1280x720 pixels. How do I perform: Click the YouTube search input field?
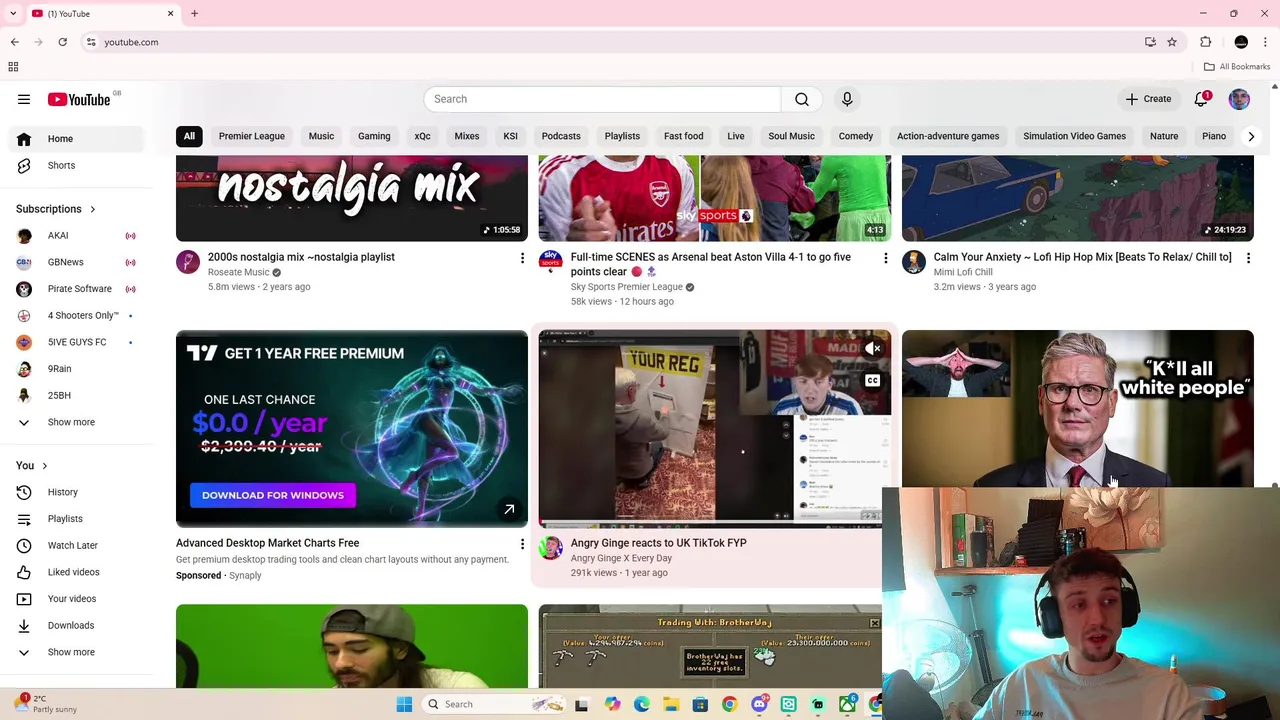(602, 99)
